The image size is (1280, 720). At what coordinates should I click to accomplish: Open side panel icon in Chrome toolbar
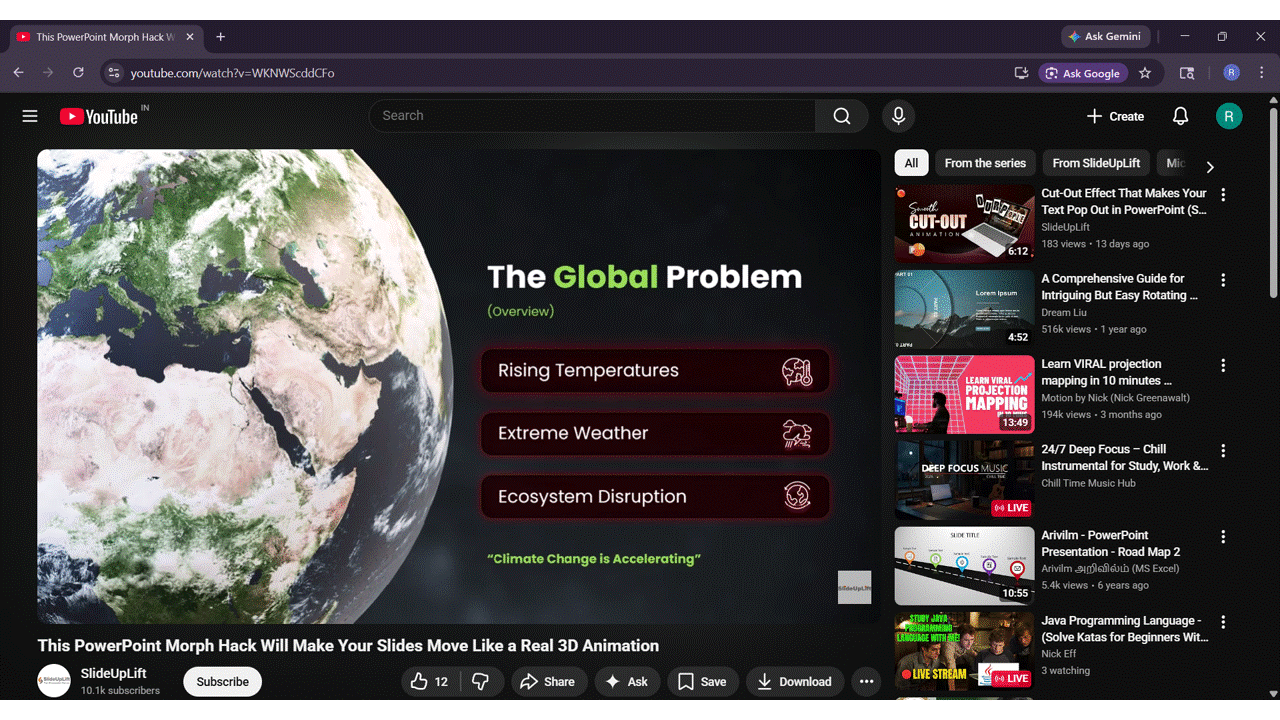click(x=1187, y=73)
